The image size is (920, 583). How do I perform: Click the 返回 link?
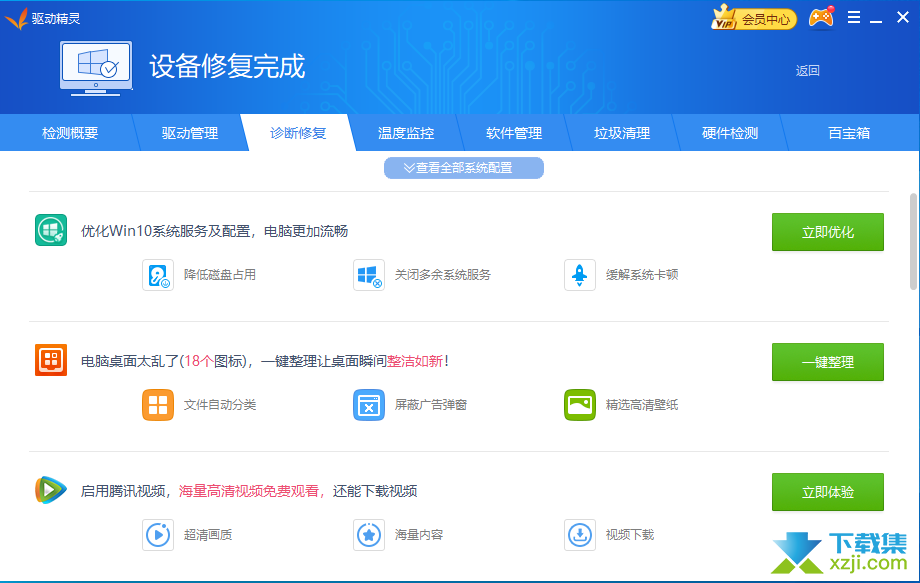click(807, 70)
